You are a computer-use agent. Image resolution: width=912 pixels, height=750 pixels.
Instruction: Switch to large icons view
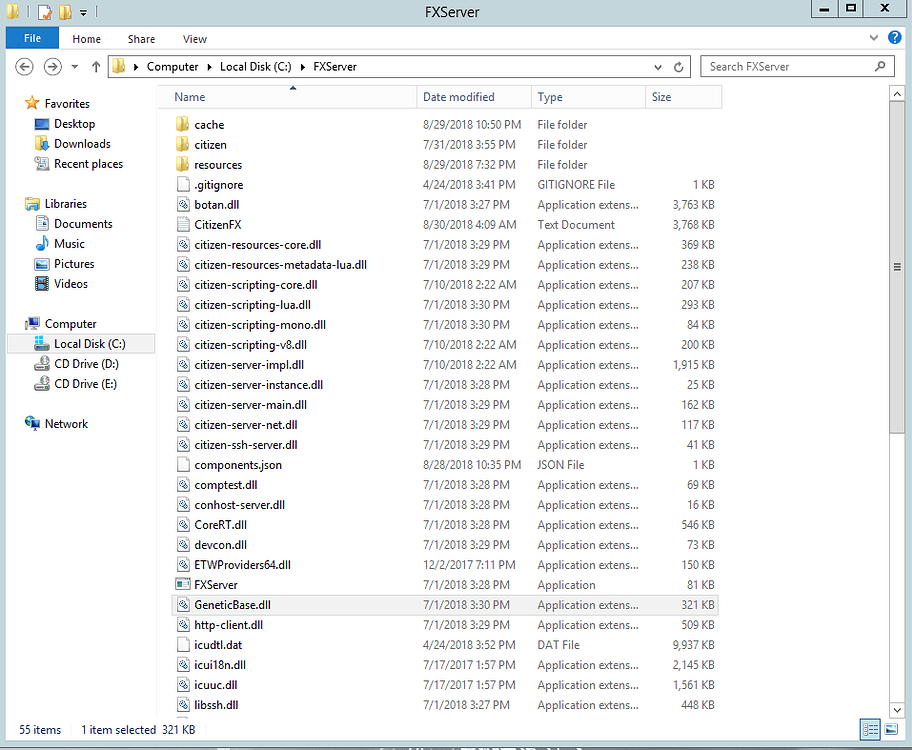[x=889, y=729]
